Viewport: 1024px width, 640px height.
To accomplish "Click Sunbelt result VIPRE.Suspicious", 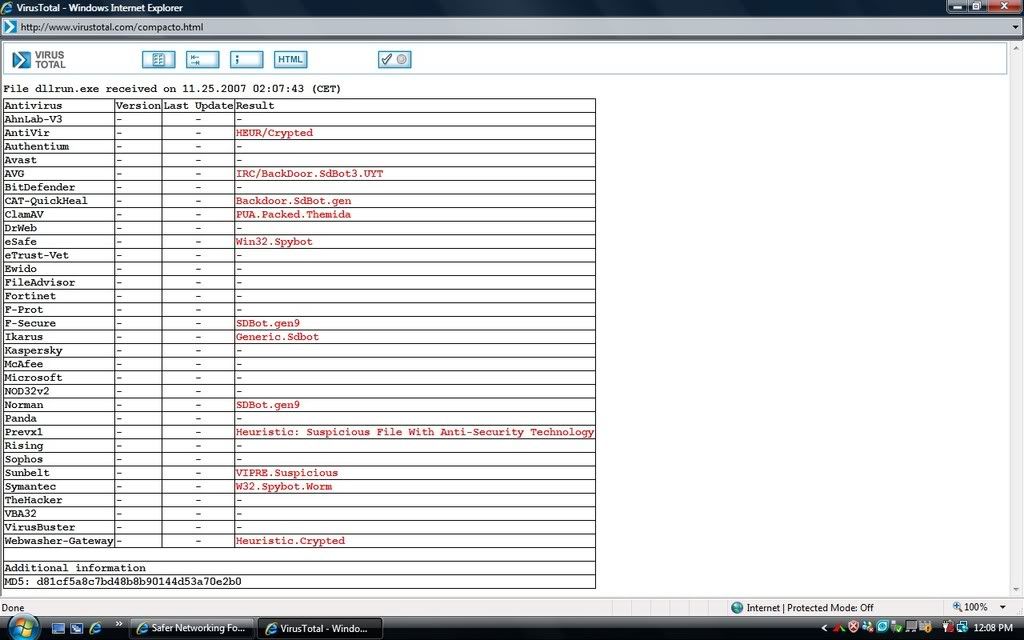I will pyautogui.click(x=287, y=473).
